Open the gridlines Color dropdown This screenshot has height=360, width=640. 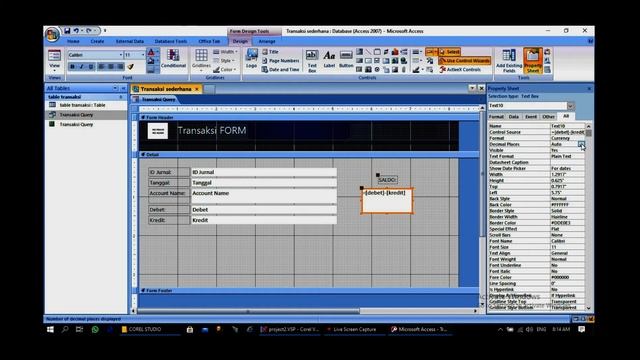224,69
